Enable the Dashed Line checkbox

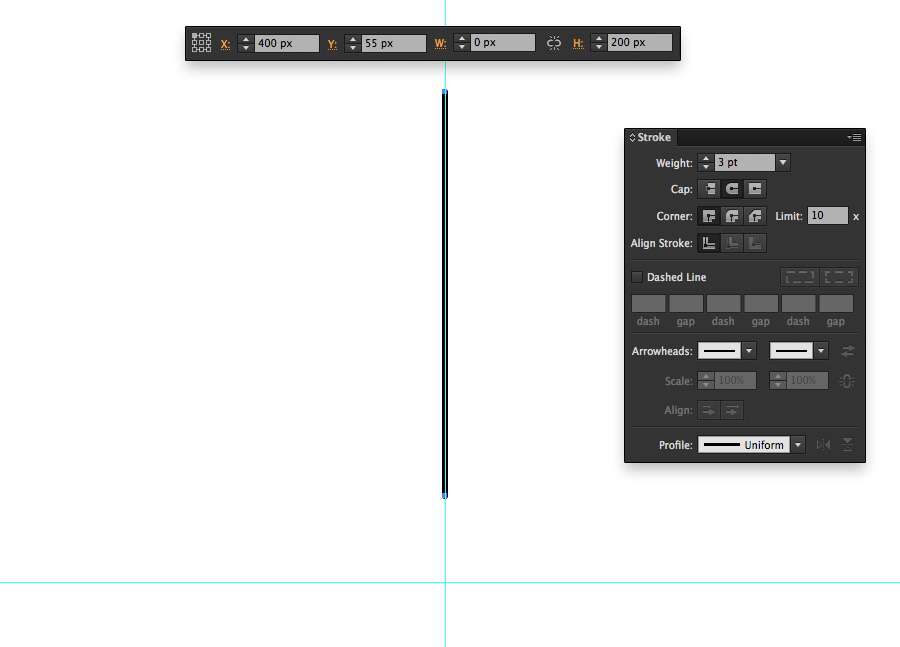click(637, 277)
